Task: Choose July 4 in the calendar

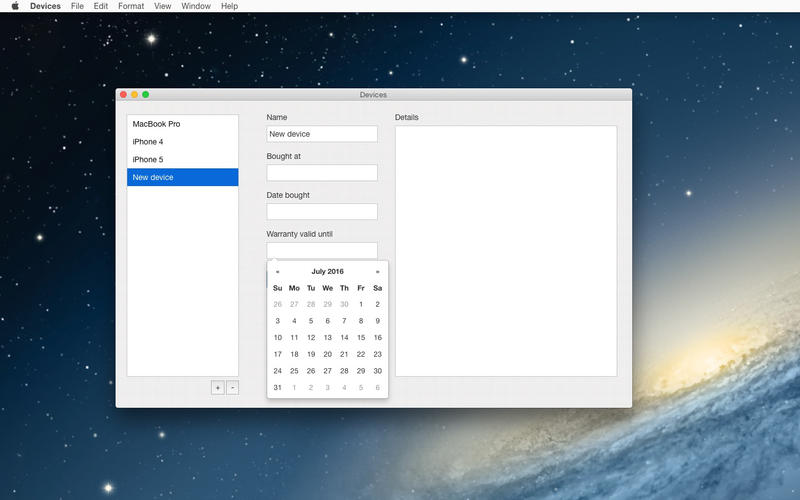Action: click(x=294, y=321)
